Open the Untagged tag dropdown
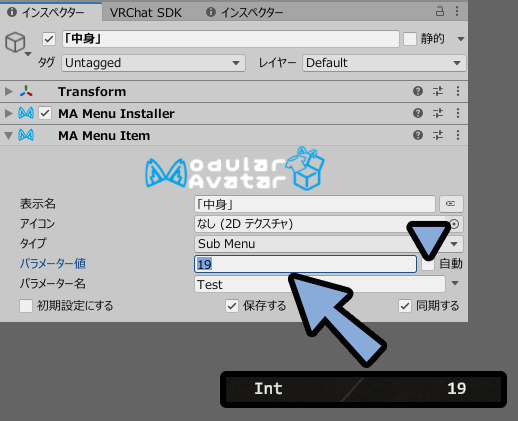 (153, 63)
